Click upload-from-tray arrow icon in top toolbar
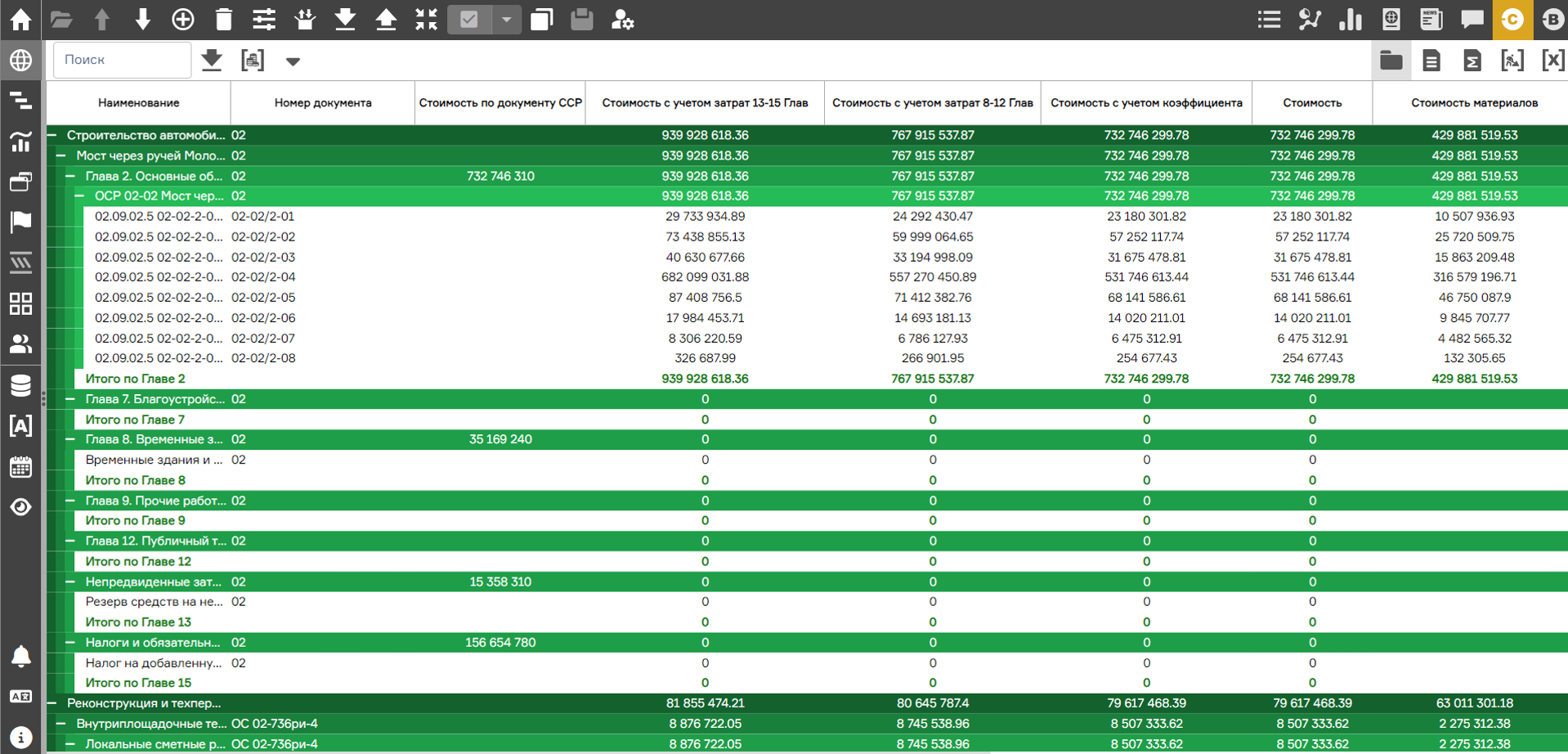 point(386,20)
